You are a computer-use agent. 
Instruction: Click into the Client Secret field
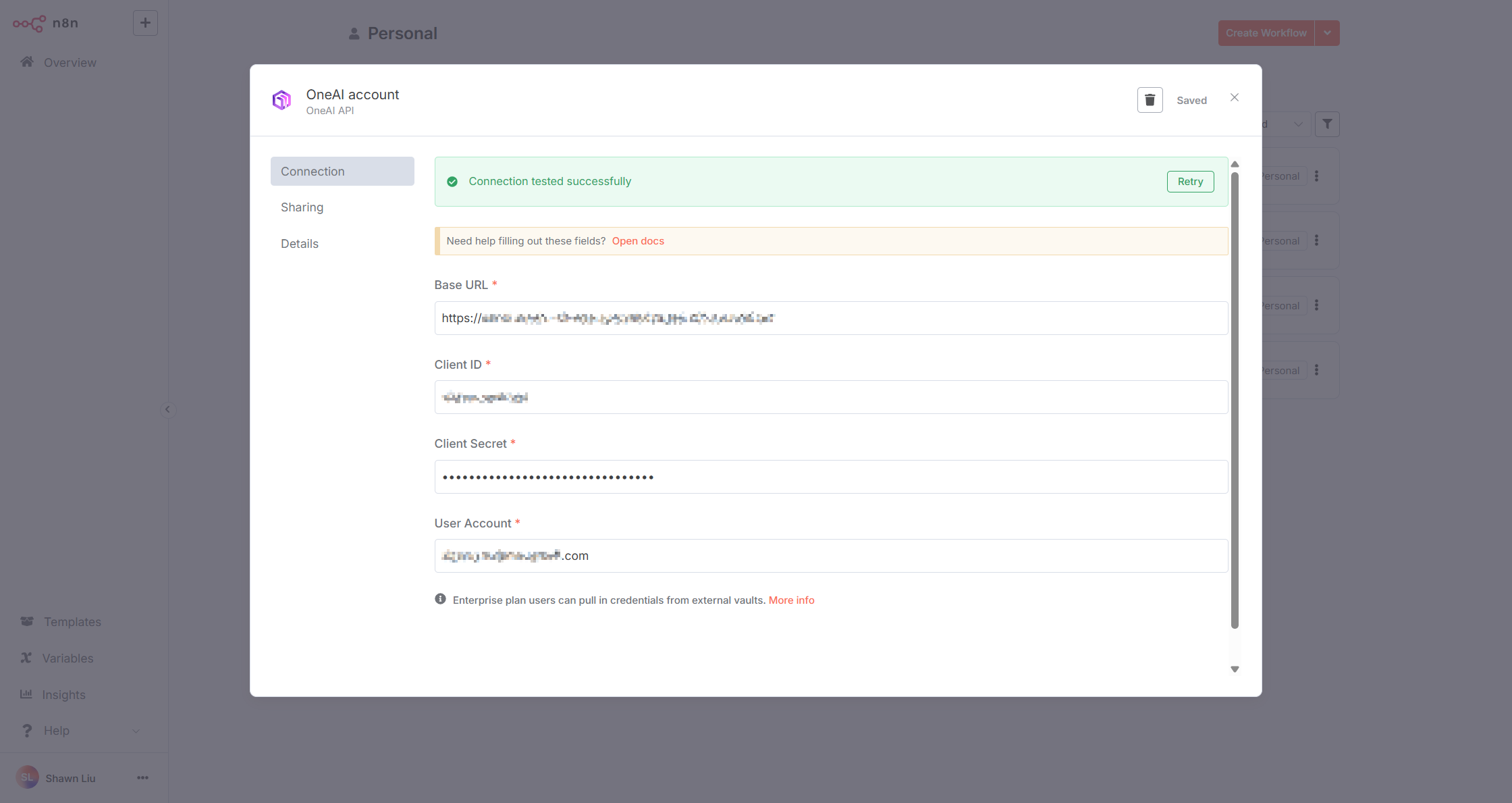[x=830, y=477]
